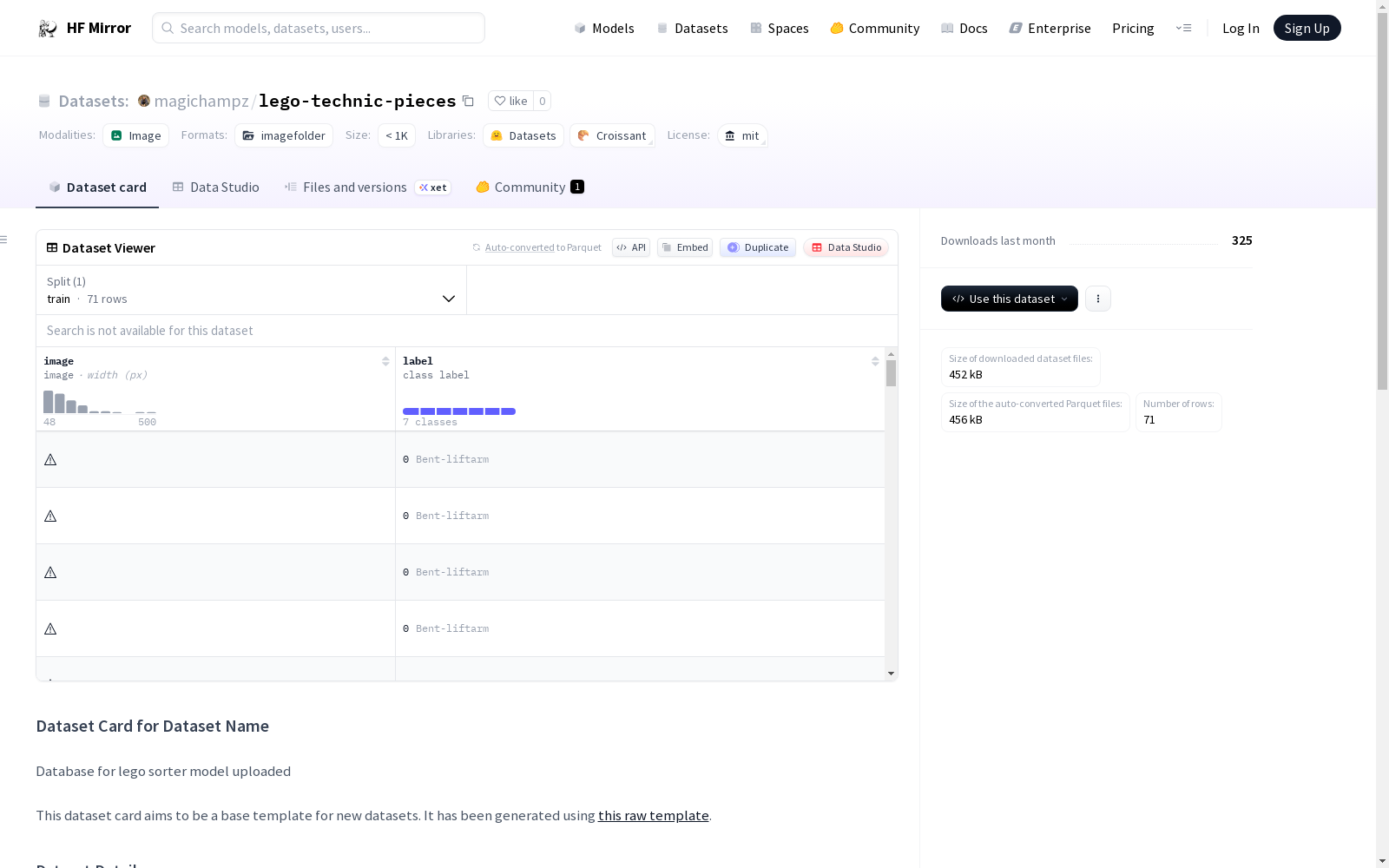Screen dimensions: 1389x868
Task: Click warning icon in first Bent-liftarm row
Action: (x=50, y=459)
